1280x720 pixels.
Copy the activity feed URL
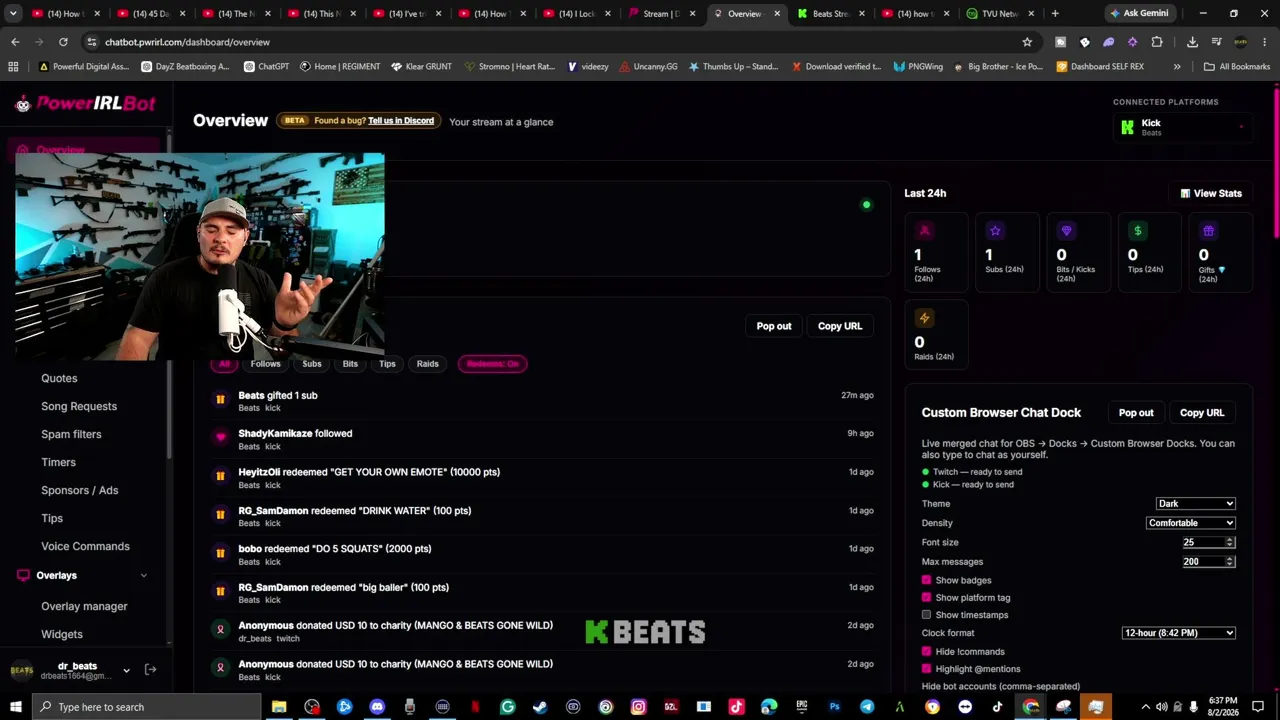point(840,326)
